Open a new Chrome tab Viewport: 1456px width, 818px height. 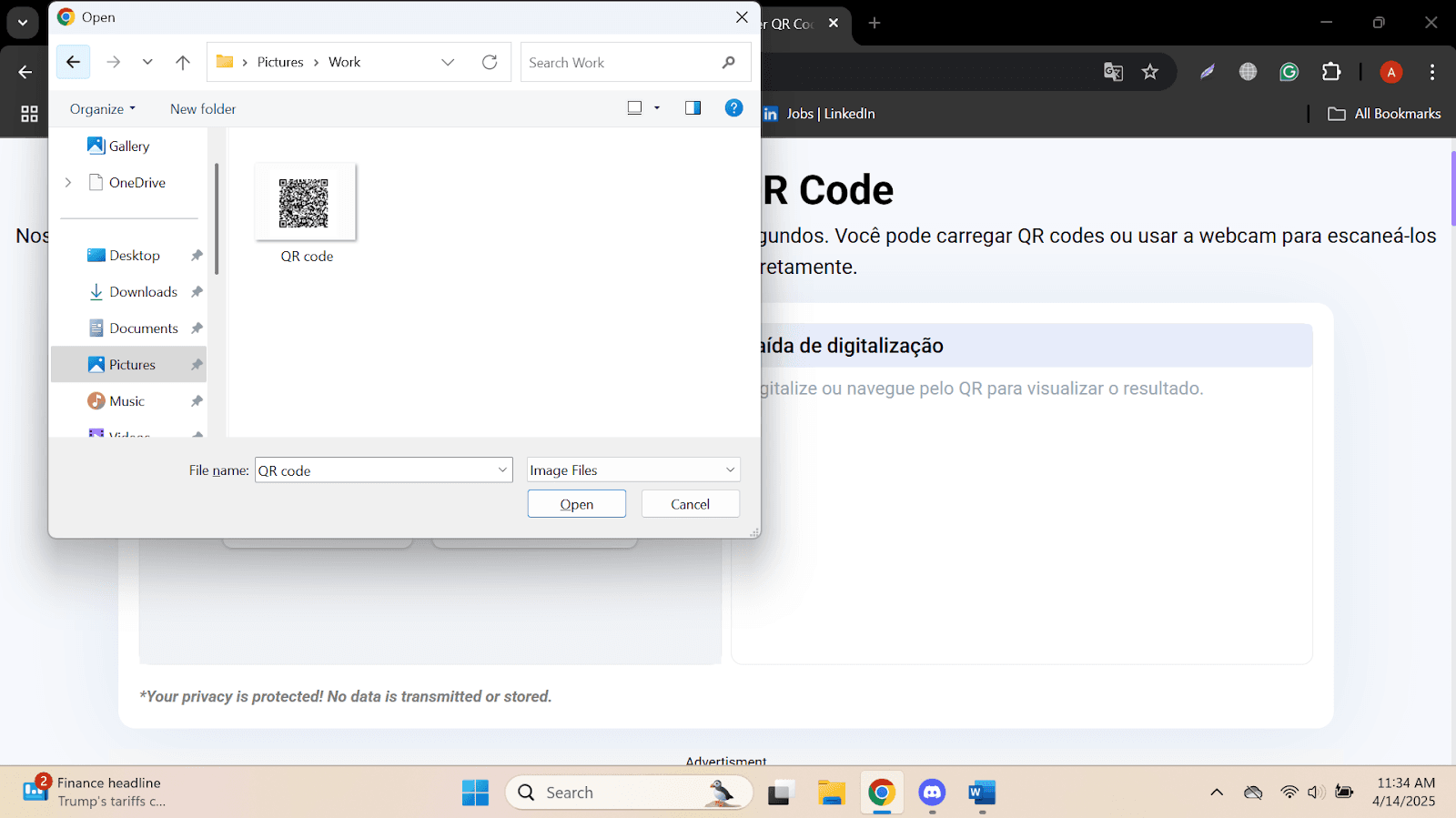(875, 23)
